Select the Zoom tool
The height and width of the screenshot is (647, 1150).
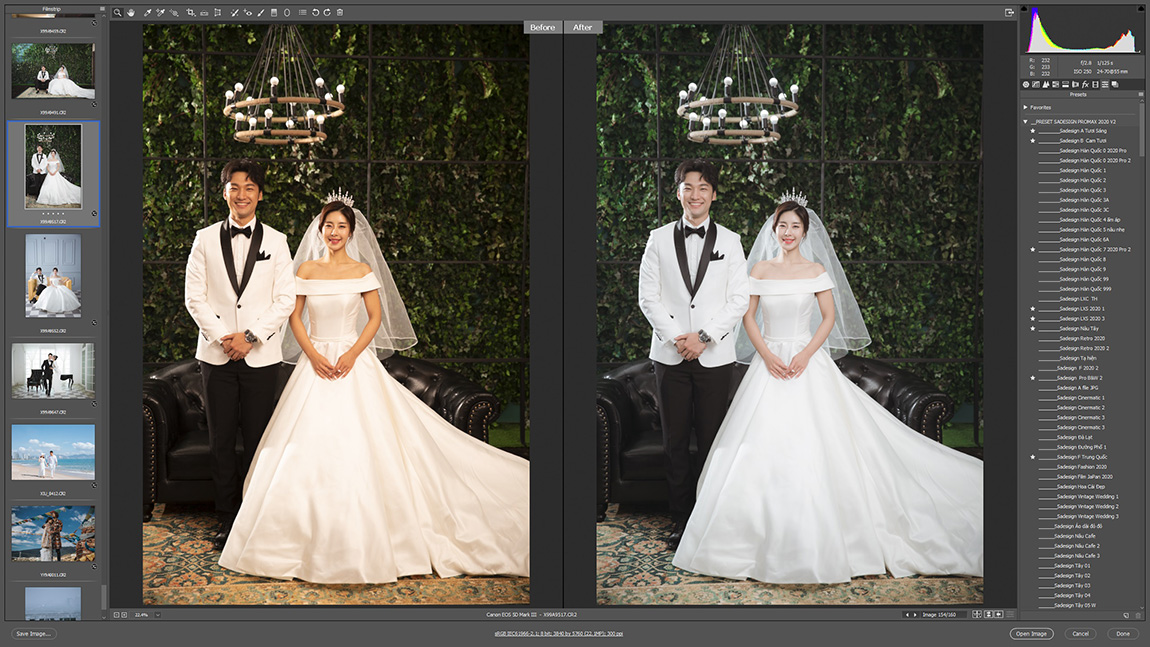click(x=117, y=12)
